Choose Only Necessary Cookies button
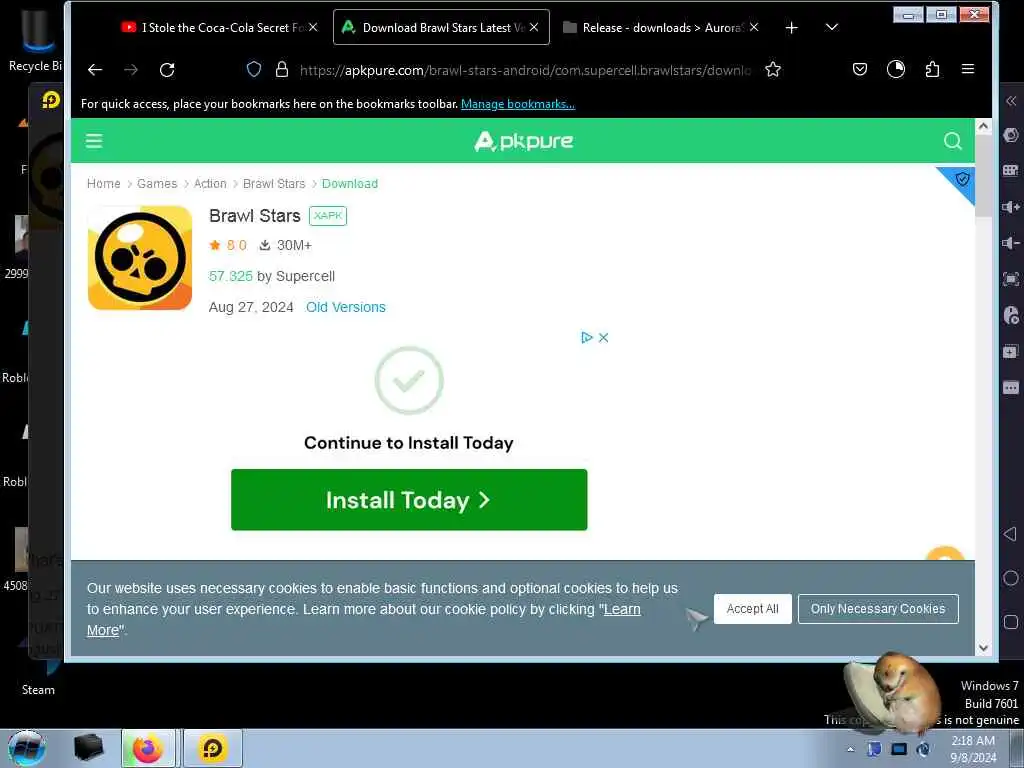The width and height of the screenshot is (1024, 768). pos(878,609)
